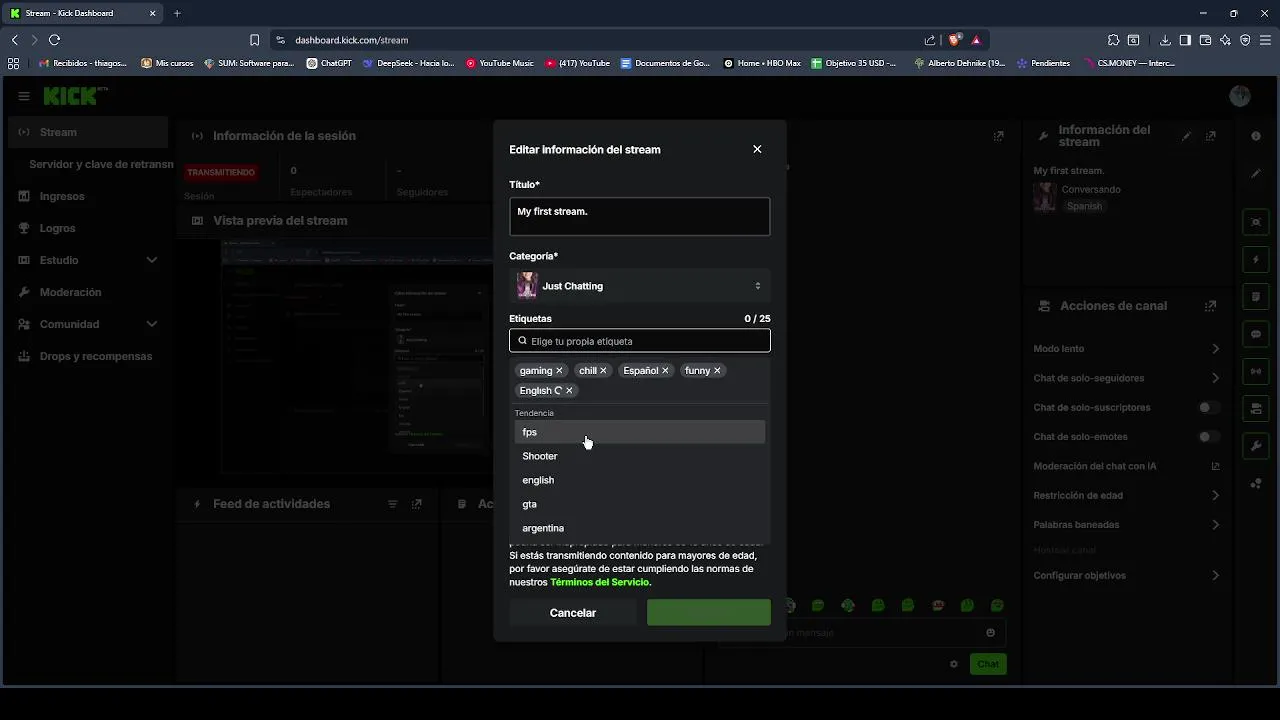Remove the Español tag
The height and width of the screenshot is (720, 1280).
point(665,371)
